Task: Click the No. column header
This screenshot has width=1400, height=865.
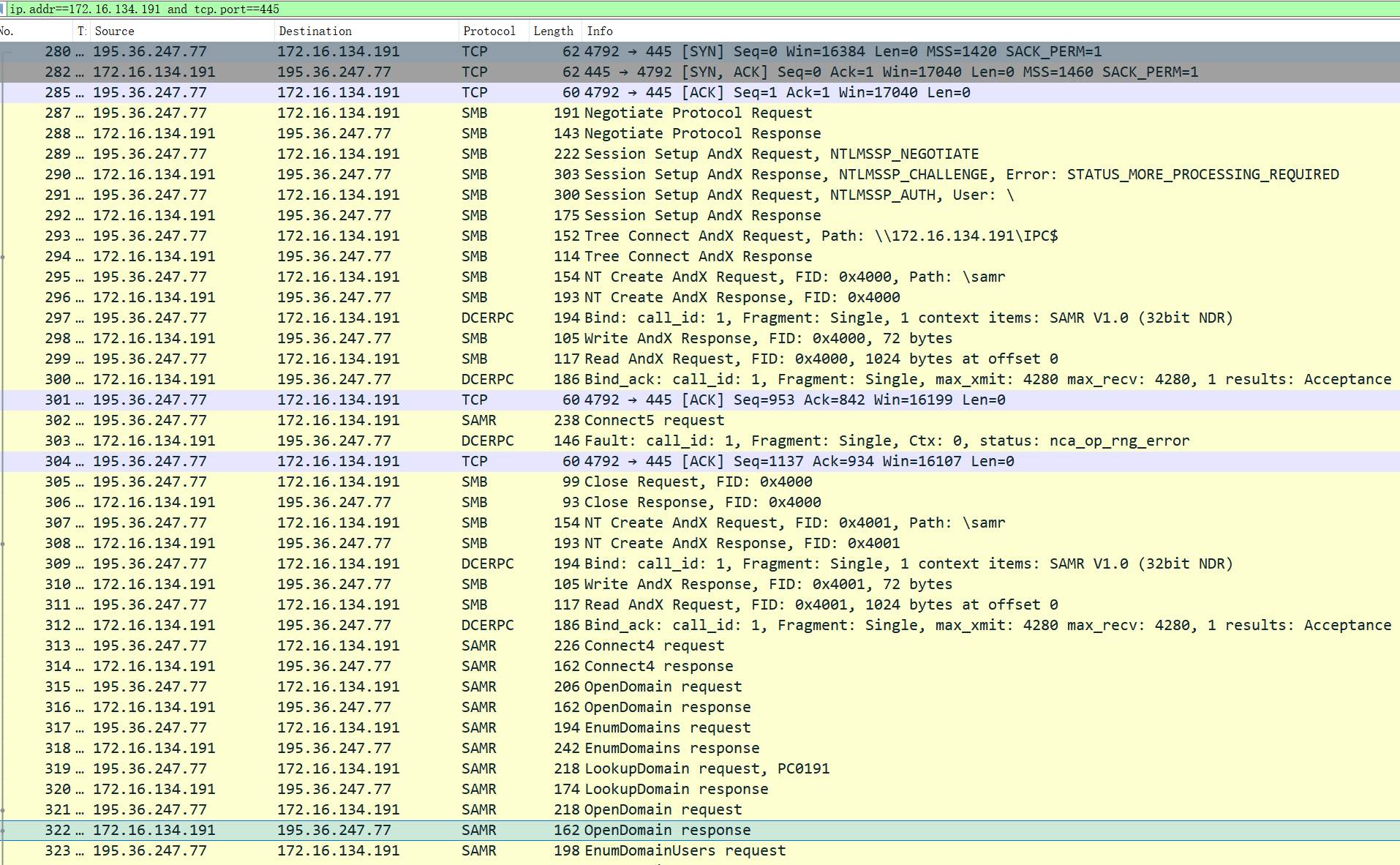Action: (x=37, y=31)
